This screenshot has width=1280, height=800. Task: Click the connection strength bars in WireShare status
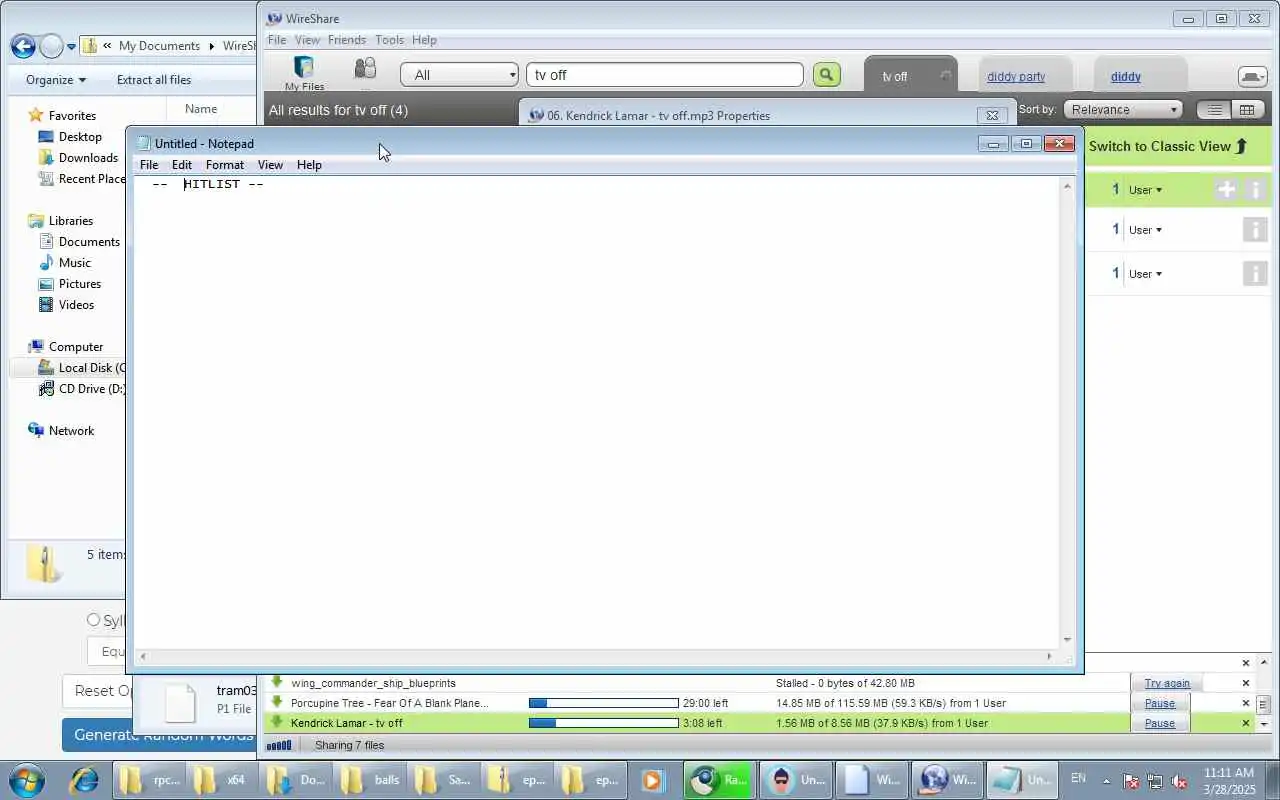[279, 745]
